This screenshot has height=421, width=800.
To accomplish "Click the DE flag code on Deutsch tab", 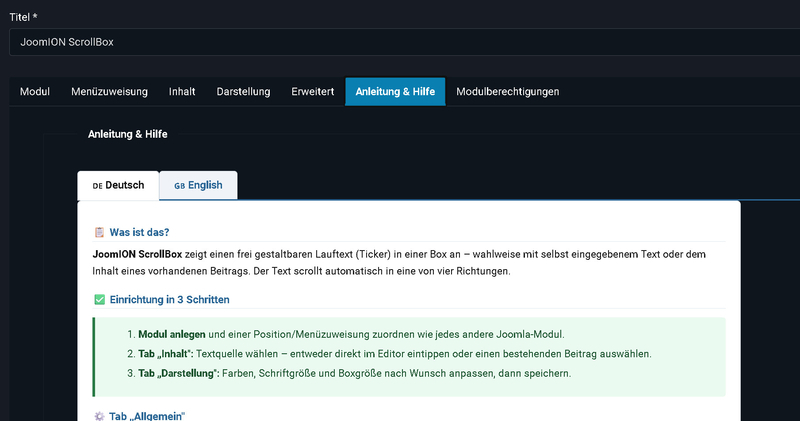I will point(97,186).
